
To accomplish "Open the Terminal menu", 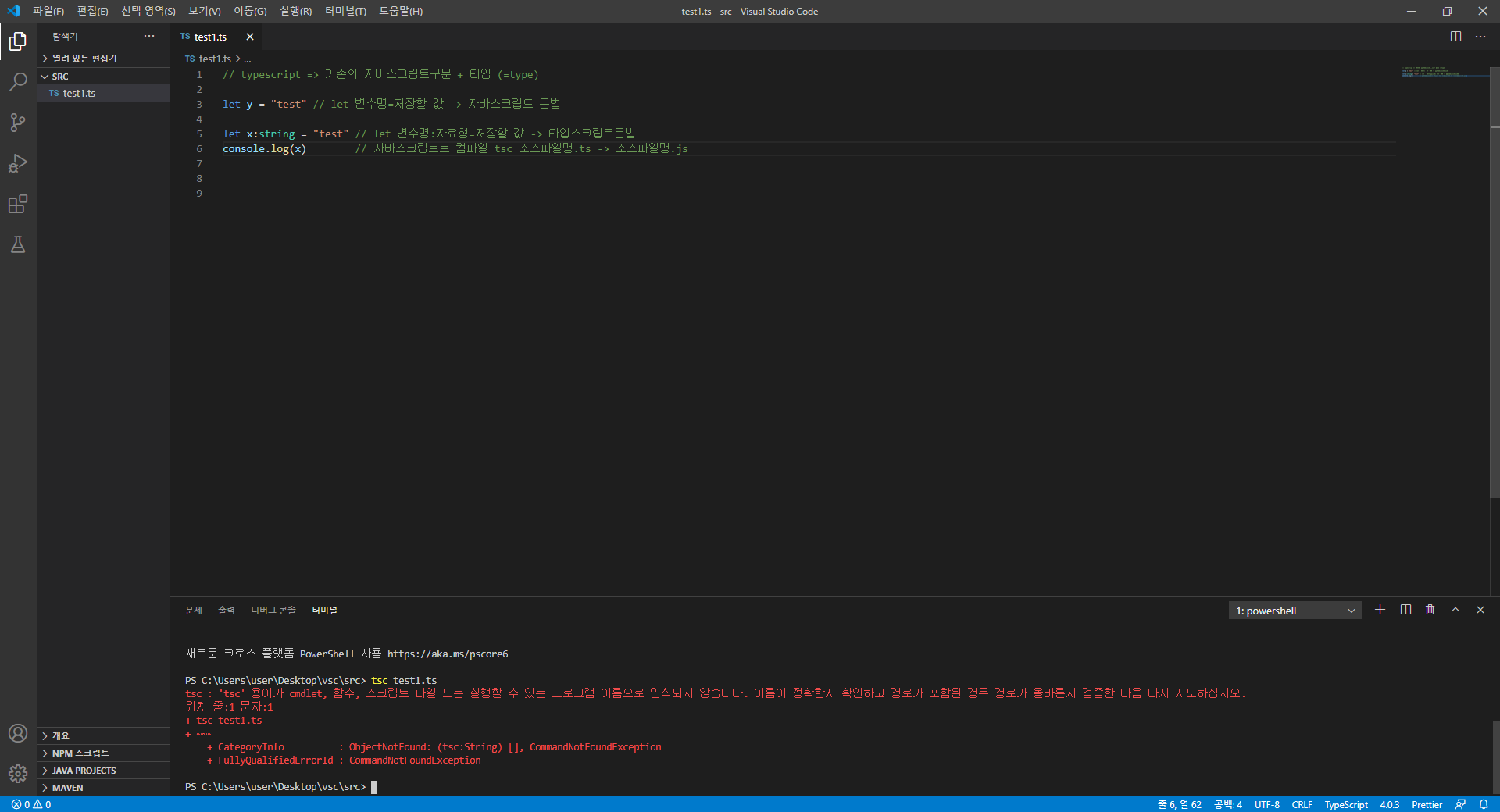I will click(x=345, y=11).
